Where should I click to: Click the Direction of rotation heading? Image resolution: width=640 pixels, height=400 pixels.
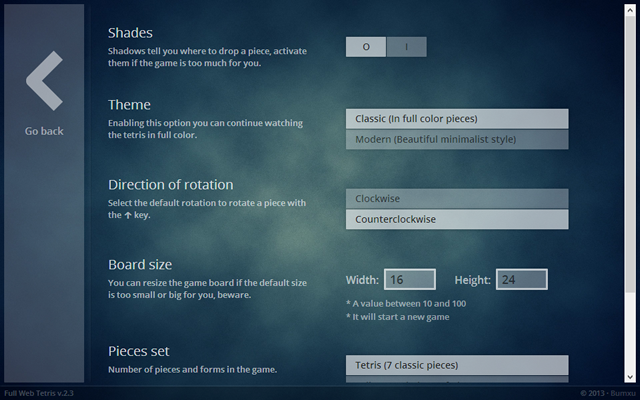pos(171,184)
